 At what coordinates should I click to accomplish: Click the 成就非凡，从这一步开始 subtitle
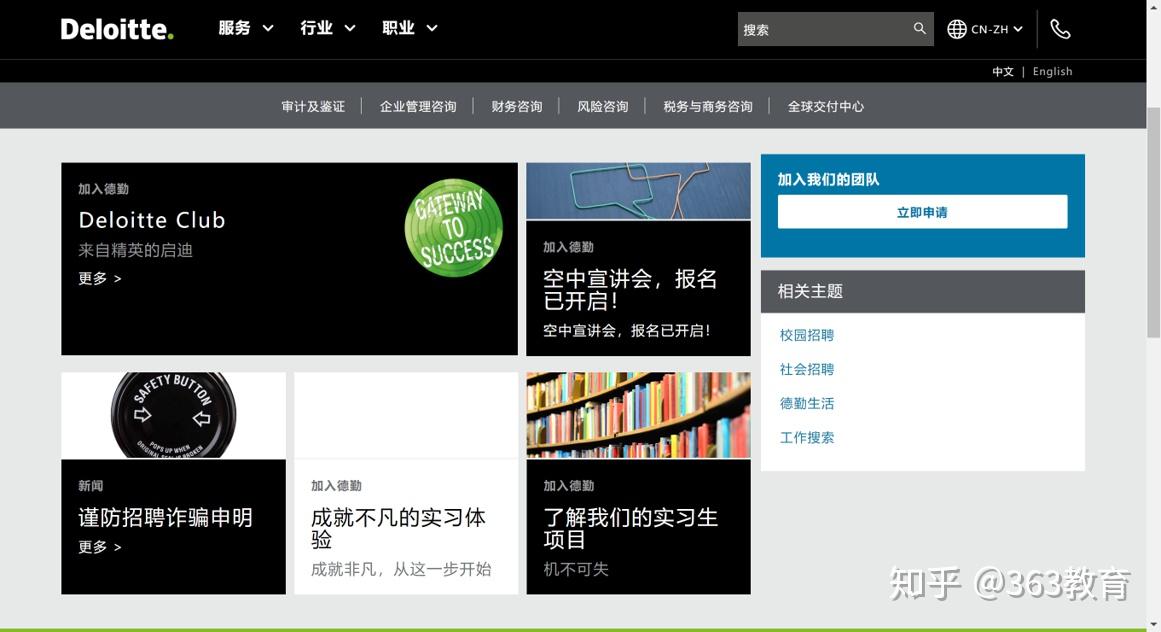401,569
